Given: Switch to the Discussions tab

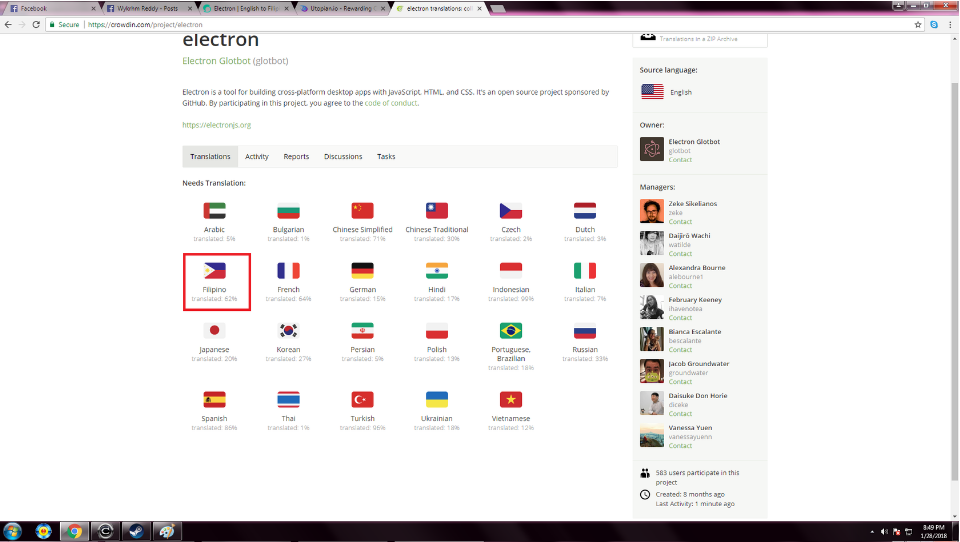Looking at the screenshot, I should coord(343,157).
